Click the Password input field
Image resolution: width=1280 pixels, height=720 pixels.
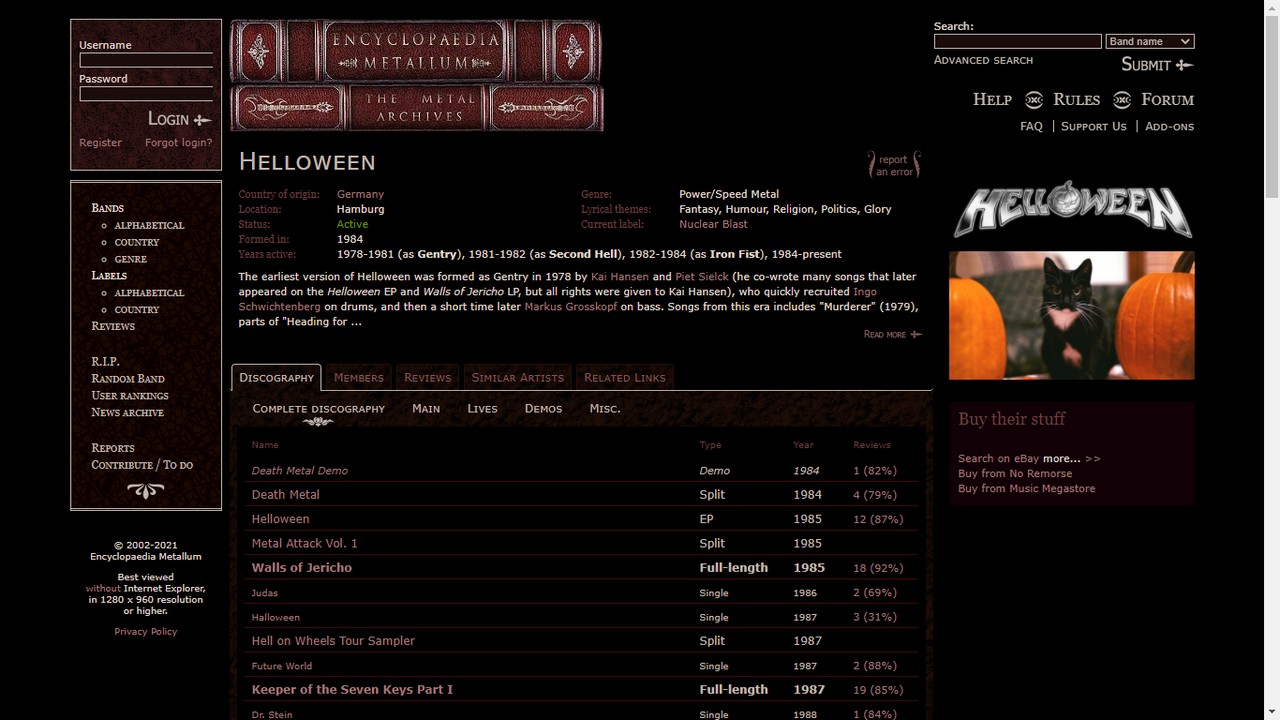(146, 93)
